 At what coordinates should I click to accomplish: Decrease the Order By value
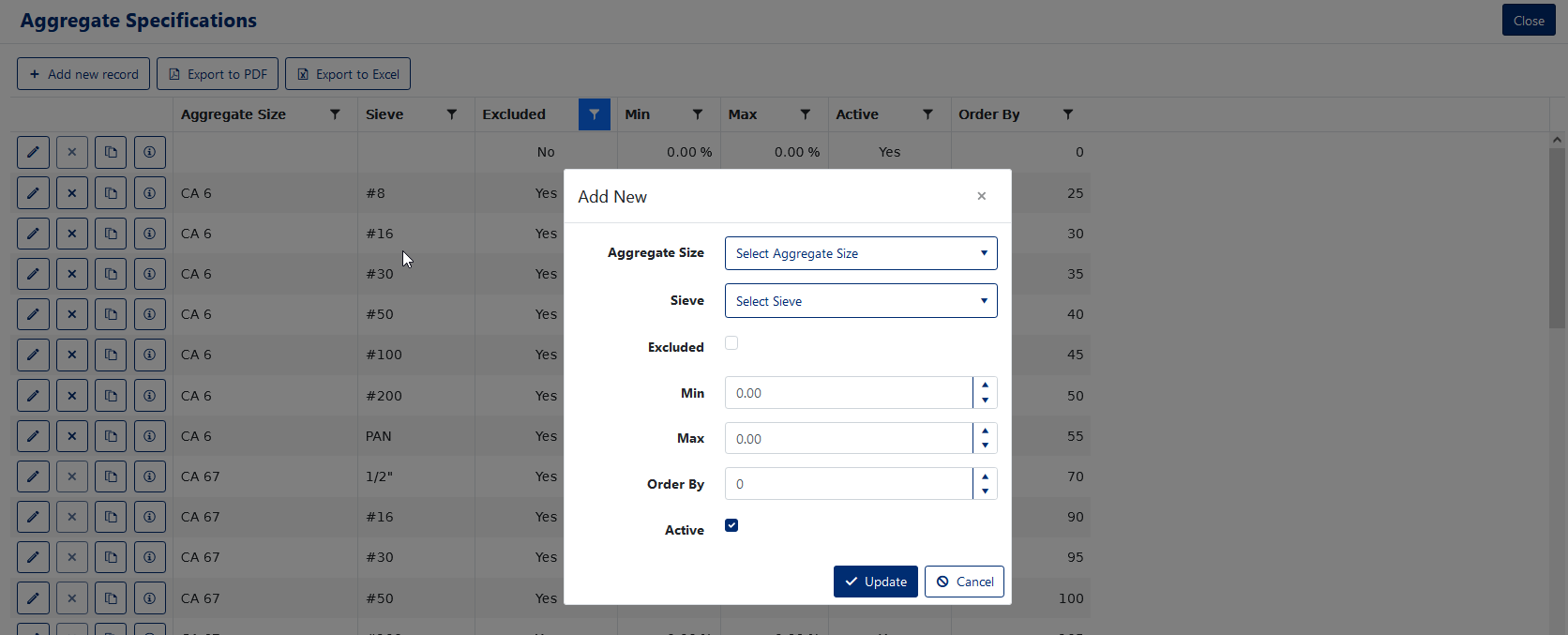click(x=985, y=491)
